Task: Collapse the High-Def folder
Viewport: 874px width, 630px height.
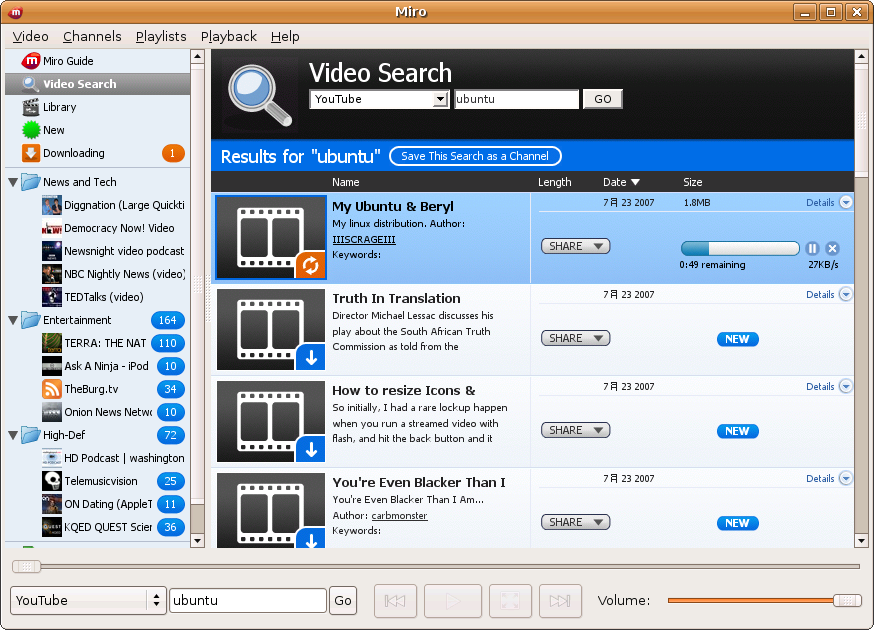Action: point(13,435)
